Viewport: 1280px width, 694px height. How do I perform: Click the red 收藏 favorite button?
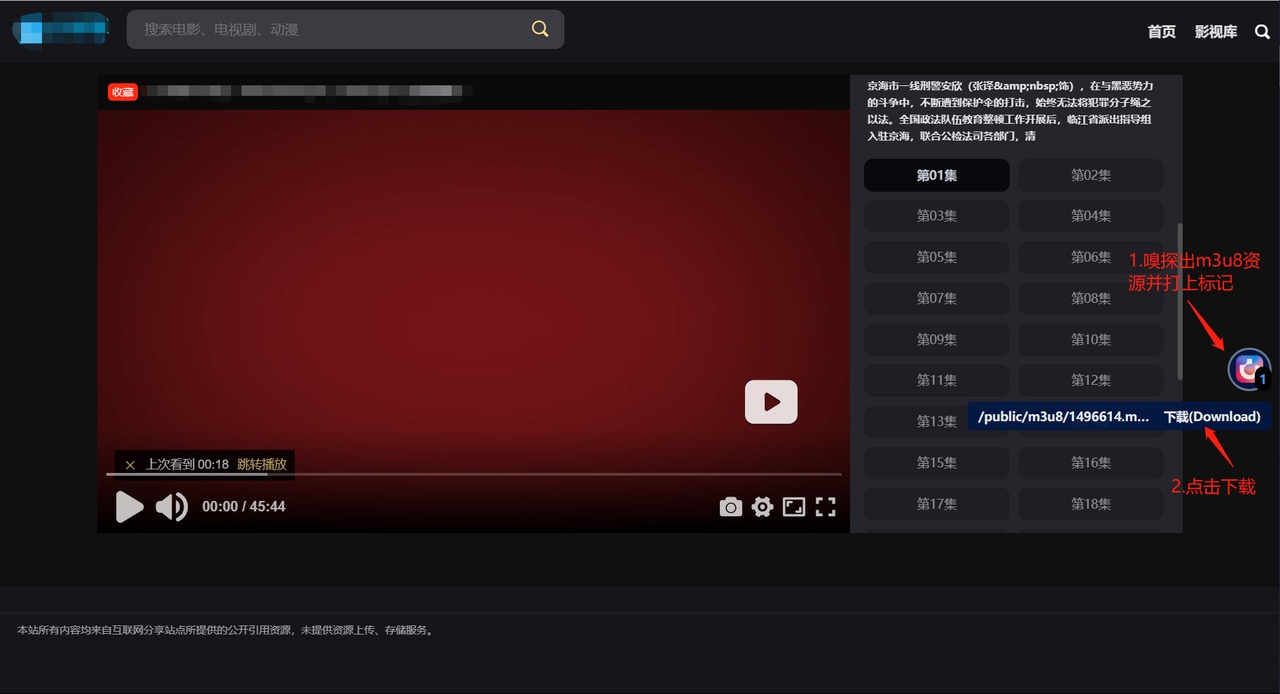tap(123, 92)
